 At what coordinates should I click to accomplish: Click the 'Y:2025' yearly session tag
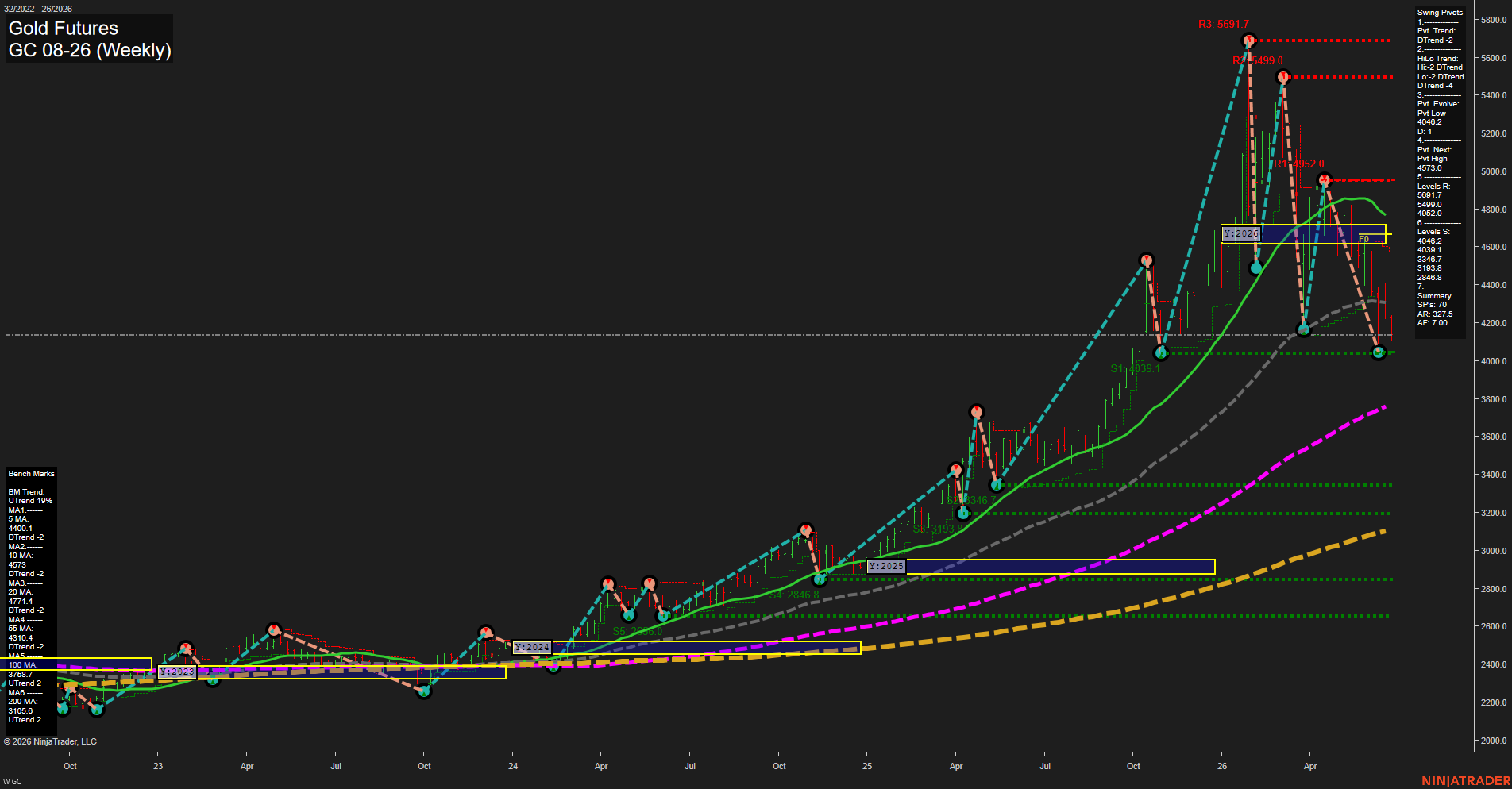885,567
